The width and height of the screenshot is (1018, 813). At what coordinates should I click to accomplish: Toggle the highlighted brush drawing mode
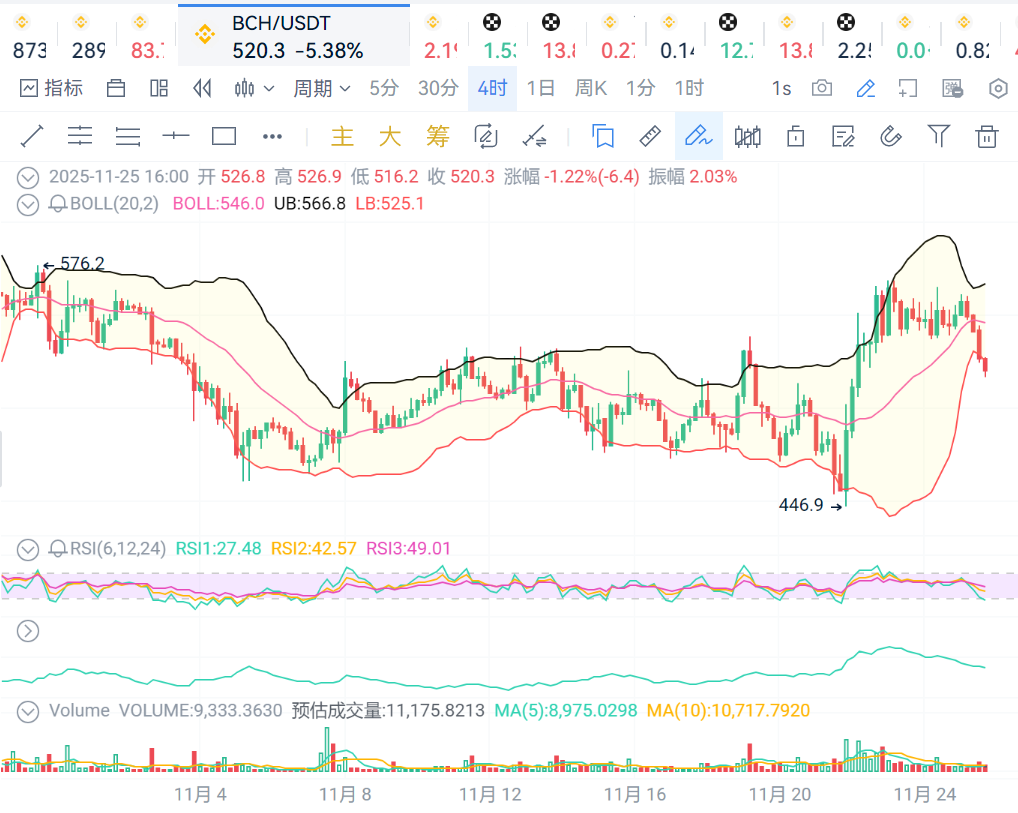698,136
